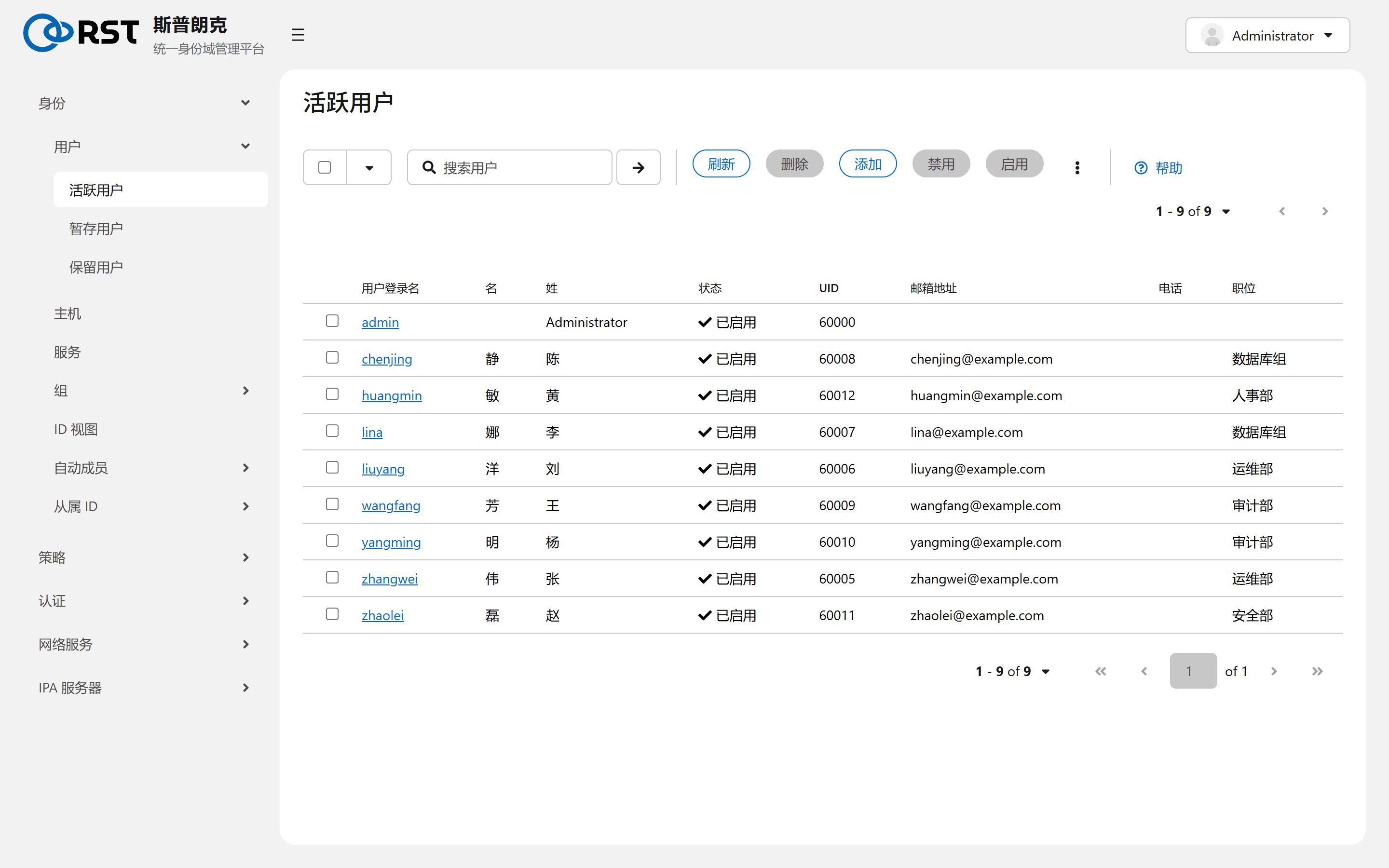Select the admin row checkbox

pos(332,320)
